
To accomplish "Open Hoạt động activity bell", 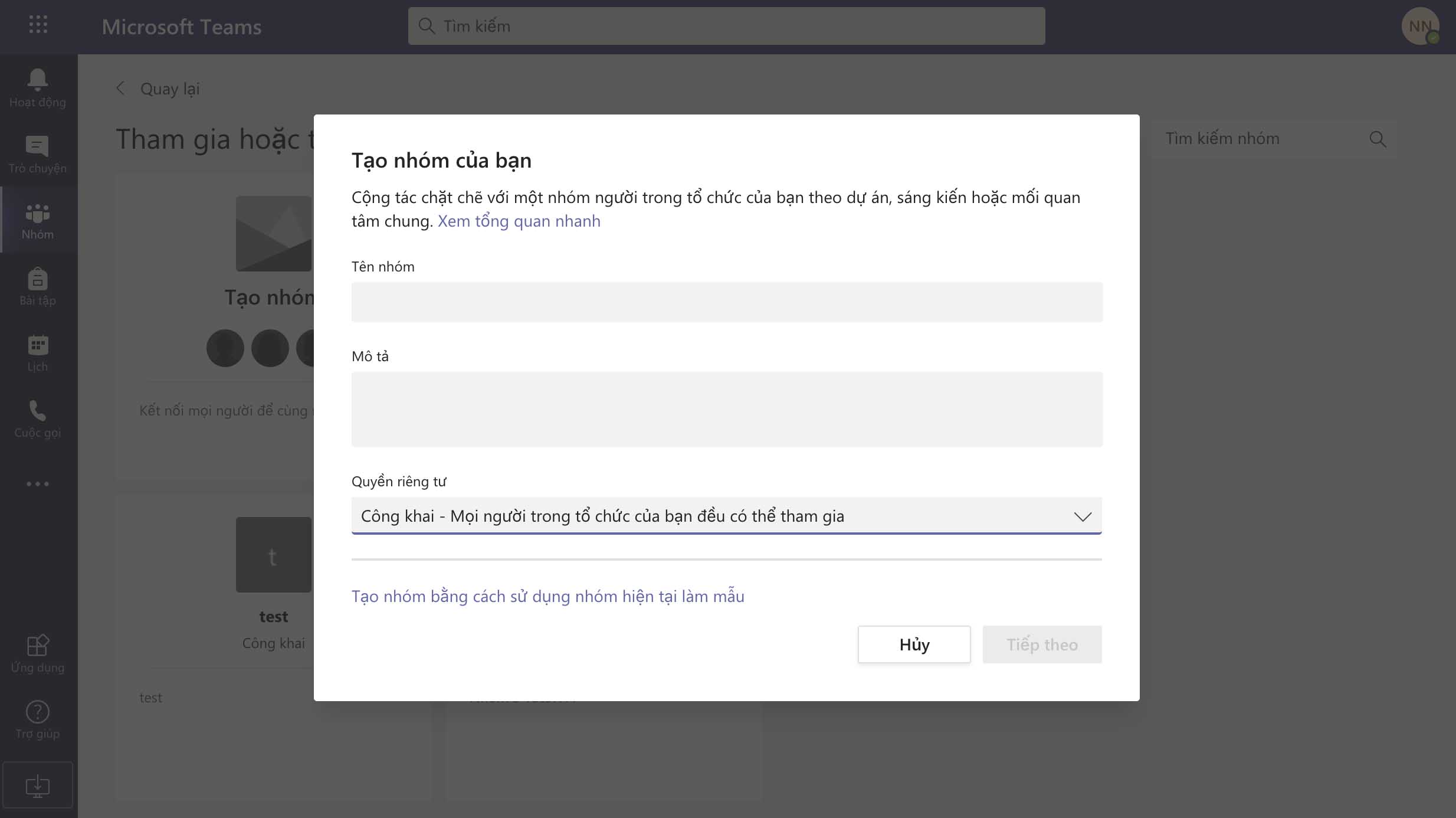I will [x=38, y=87].
